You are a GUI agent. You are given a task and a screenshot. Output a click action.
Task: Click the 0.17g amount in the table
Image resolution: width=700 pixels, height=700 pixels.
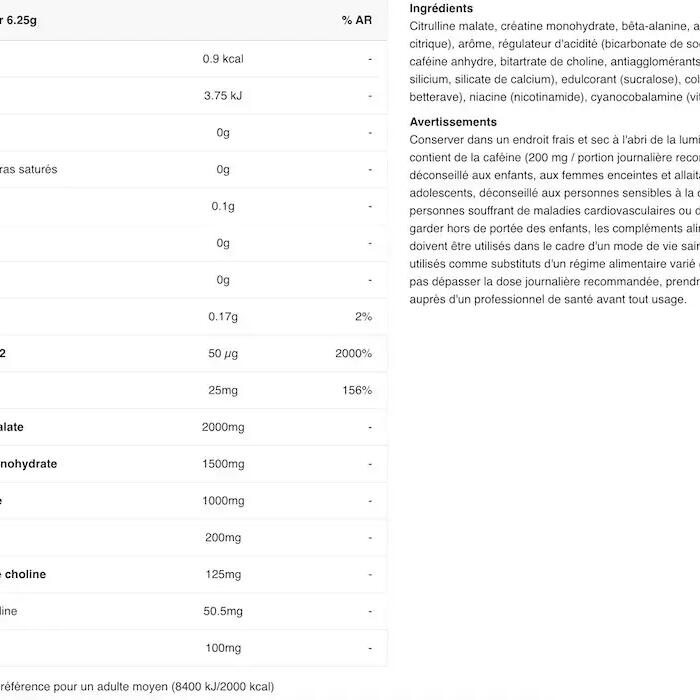223,317
